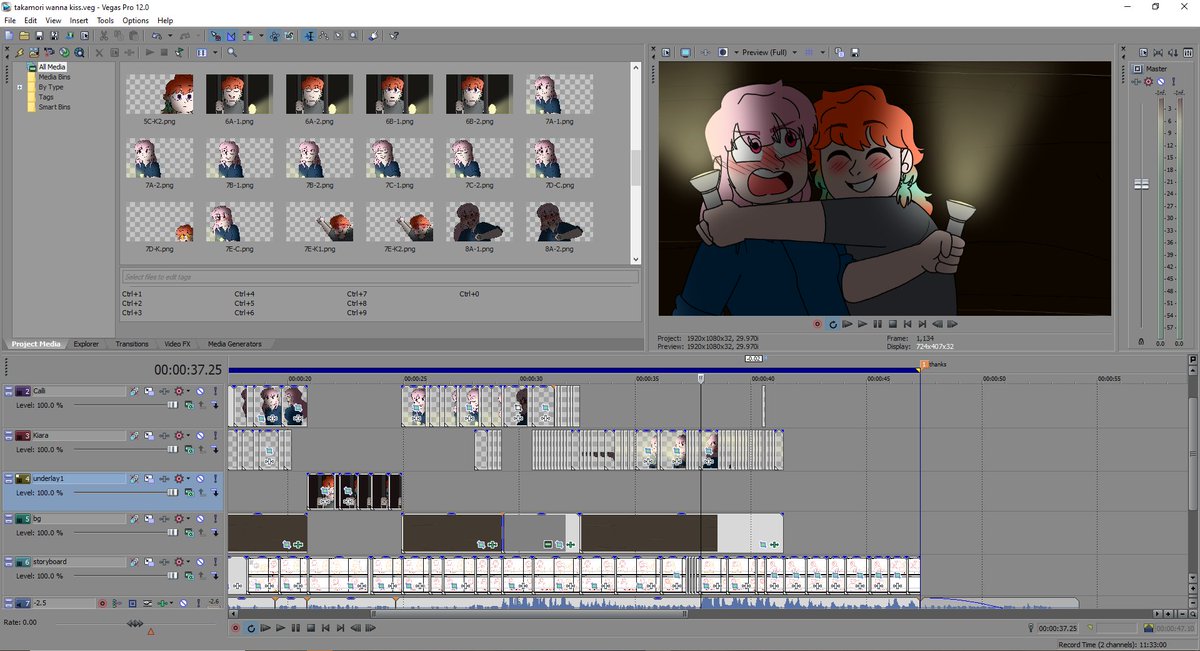Switch to the Media Generators tab
Screen dimensions: 1200x651
tap(235, 344)
